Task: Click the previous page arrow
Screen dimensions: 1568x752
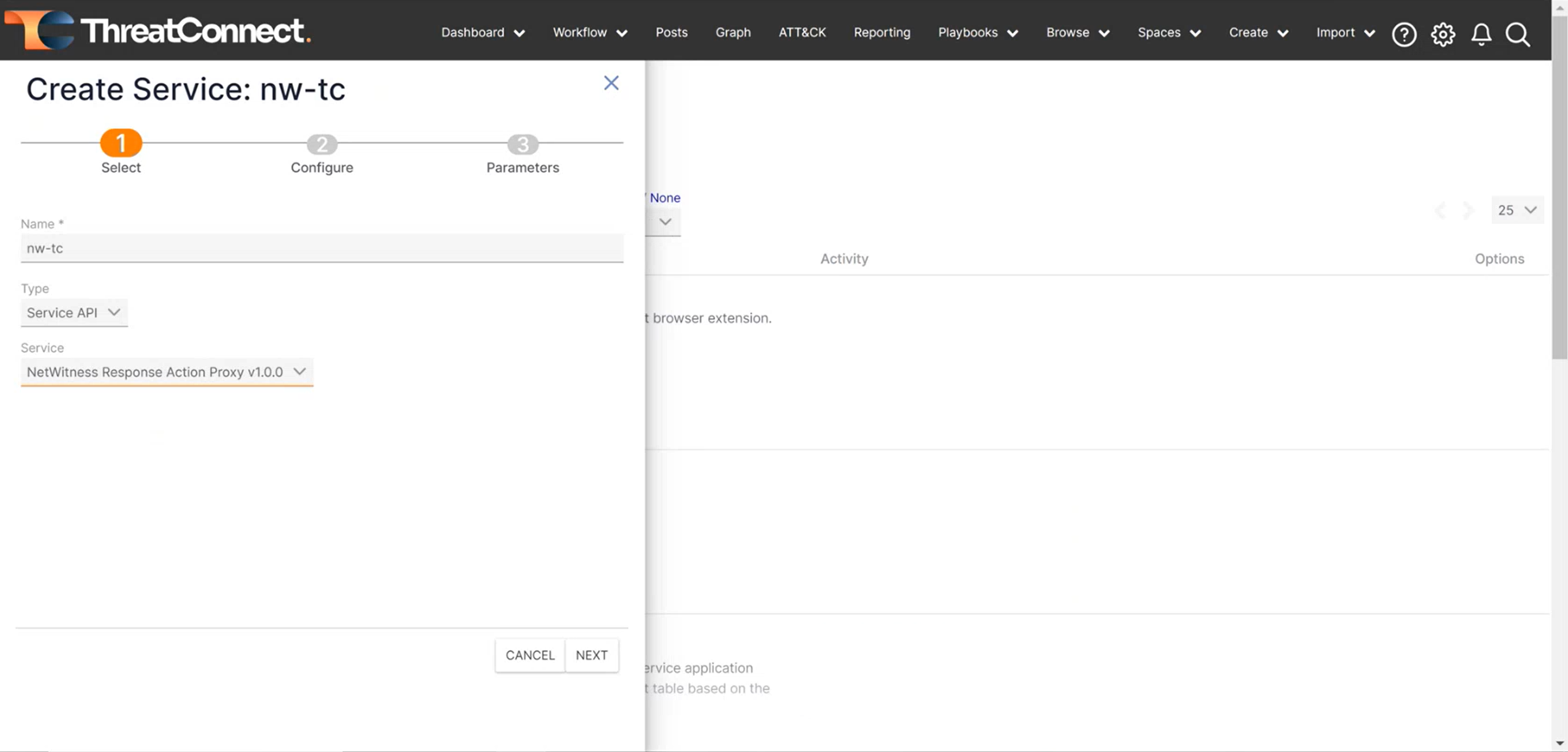Action: coord(1440,211)
